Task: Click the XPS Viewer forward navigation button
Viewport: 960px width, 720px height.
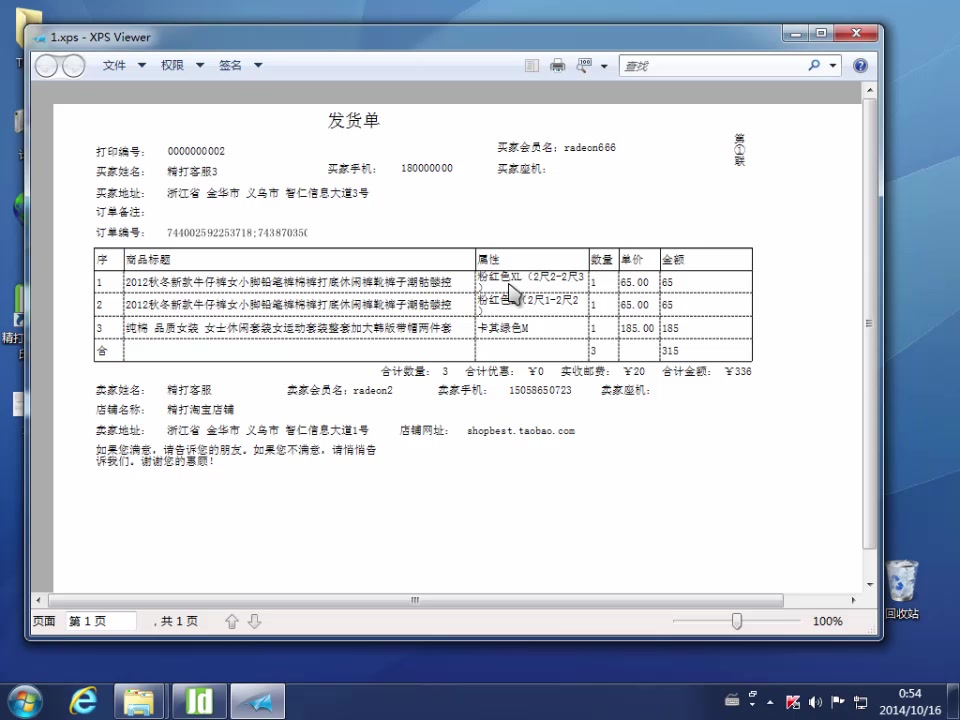Action: coord(73,66)
